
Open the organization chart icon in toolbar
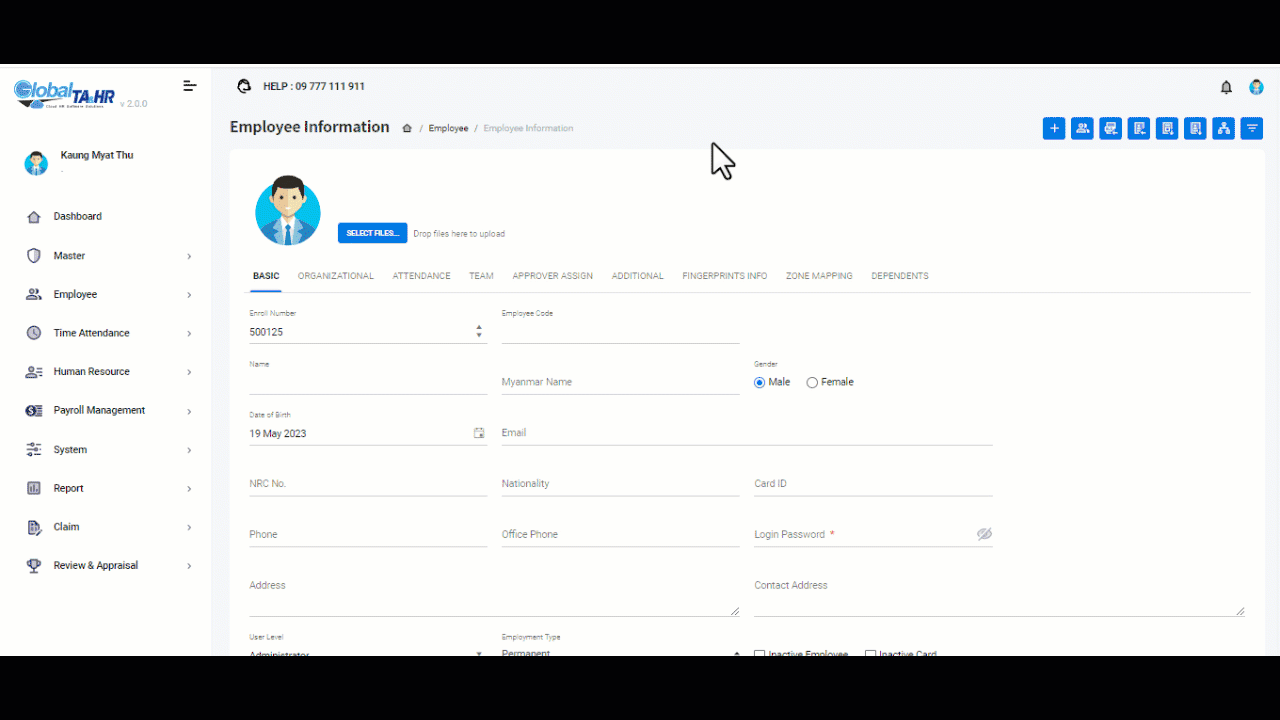click(x=1223, y=128)
